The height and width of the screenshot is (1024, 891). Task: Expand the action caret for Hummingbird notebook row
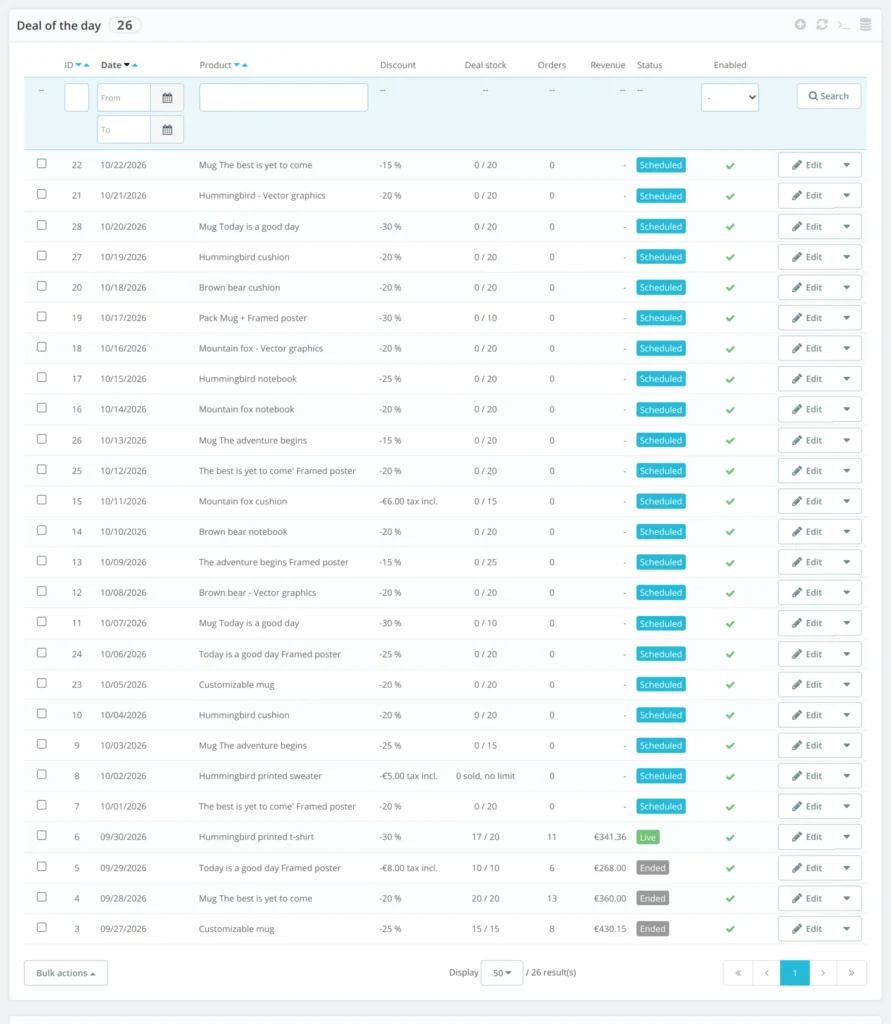[847, 379]
